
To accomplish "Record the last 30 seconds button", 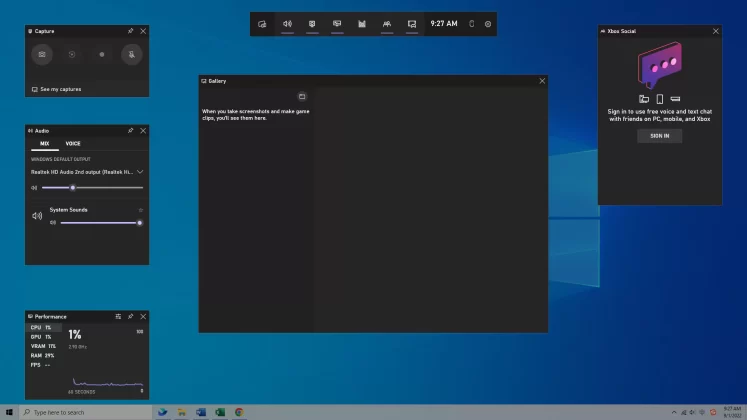I will pyautogui.click(x=72, y=54).
